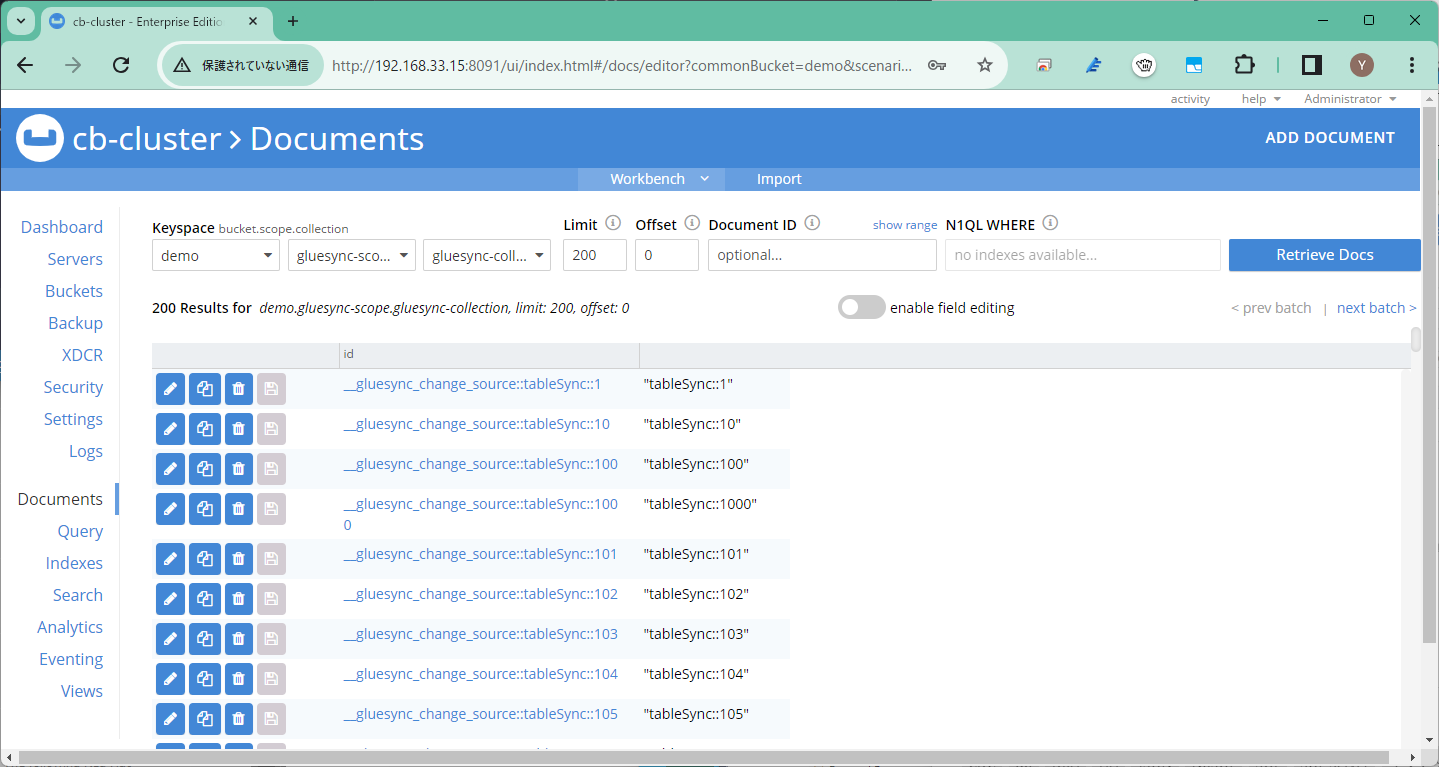Image resolution: width=1439 pixels, height=767 pixels.
Task: Open document link __gluesync_change_source::tableSync::104
Action: (x=481, y=674)
